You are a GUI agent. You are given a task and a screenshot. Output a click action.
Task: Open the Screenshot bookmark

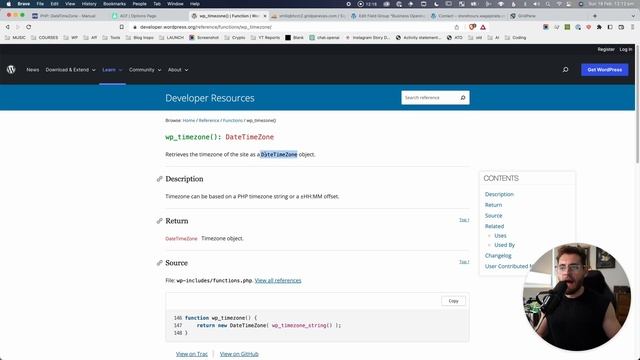pos(204,38)
